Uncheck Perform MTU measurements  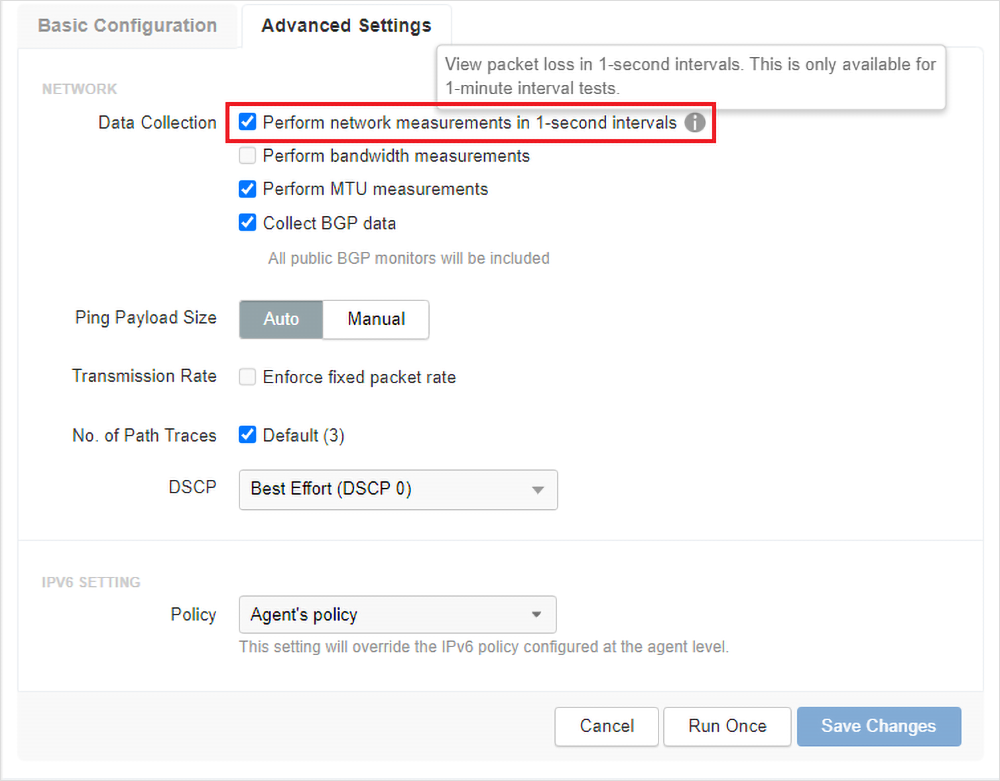coord(248,189)
